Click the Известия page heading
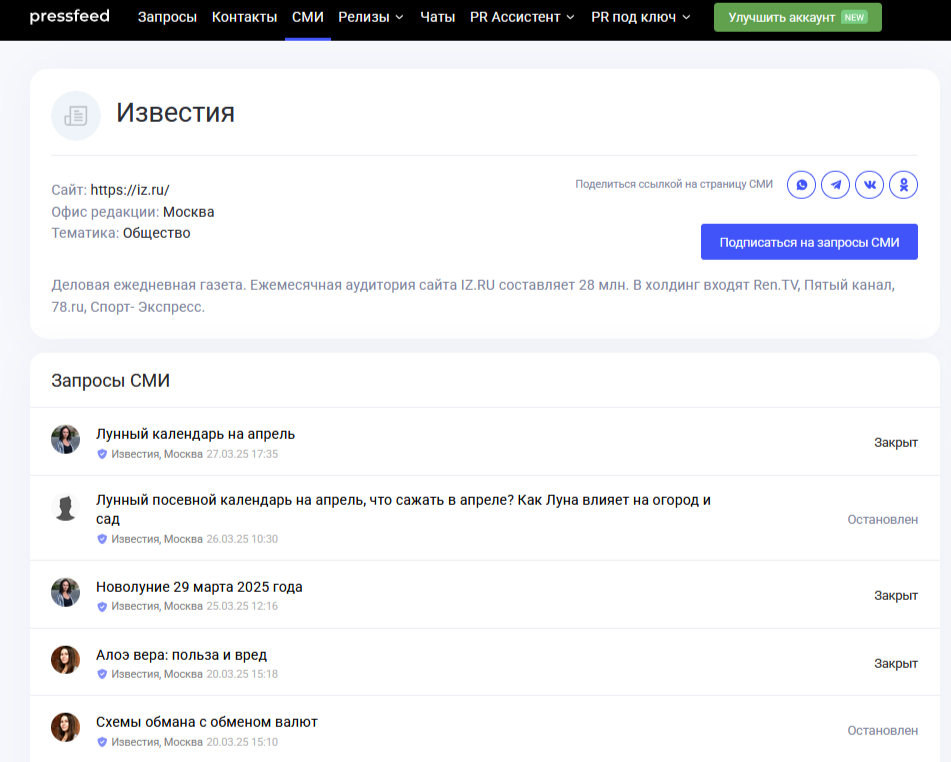951x762 pixels. [175, 113]
